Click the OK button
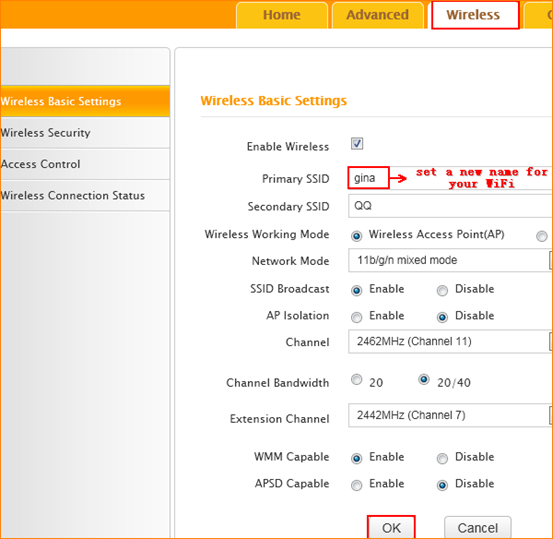Image resolution: width=553 pixels, height=539 pixels. (x=391, y=528)
